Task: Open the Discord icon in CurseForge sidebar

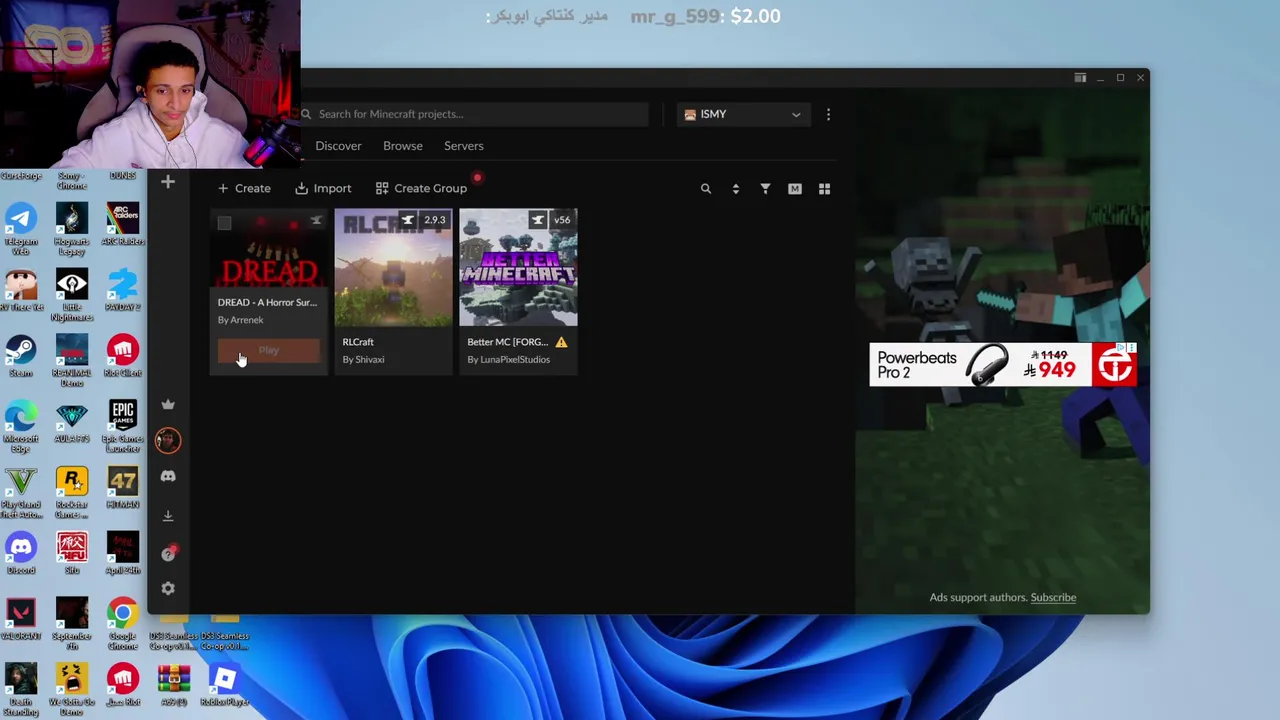Action: tap(168, 477)
